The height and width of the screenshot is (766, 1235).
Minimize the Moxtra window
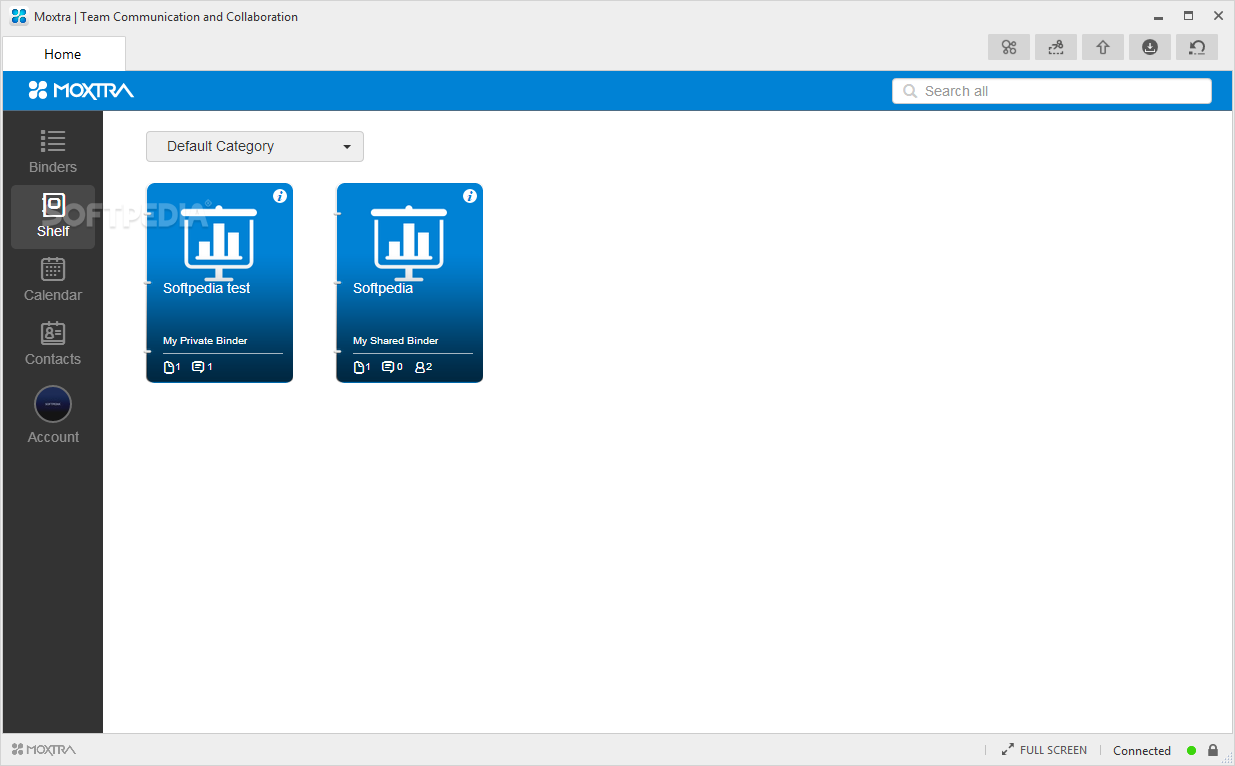point(1158,16)
